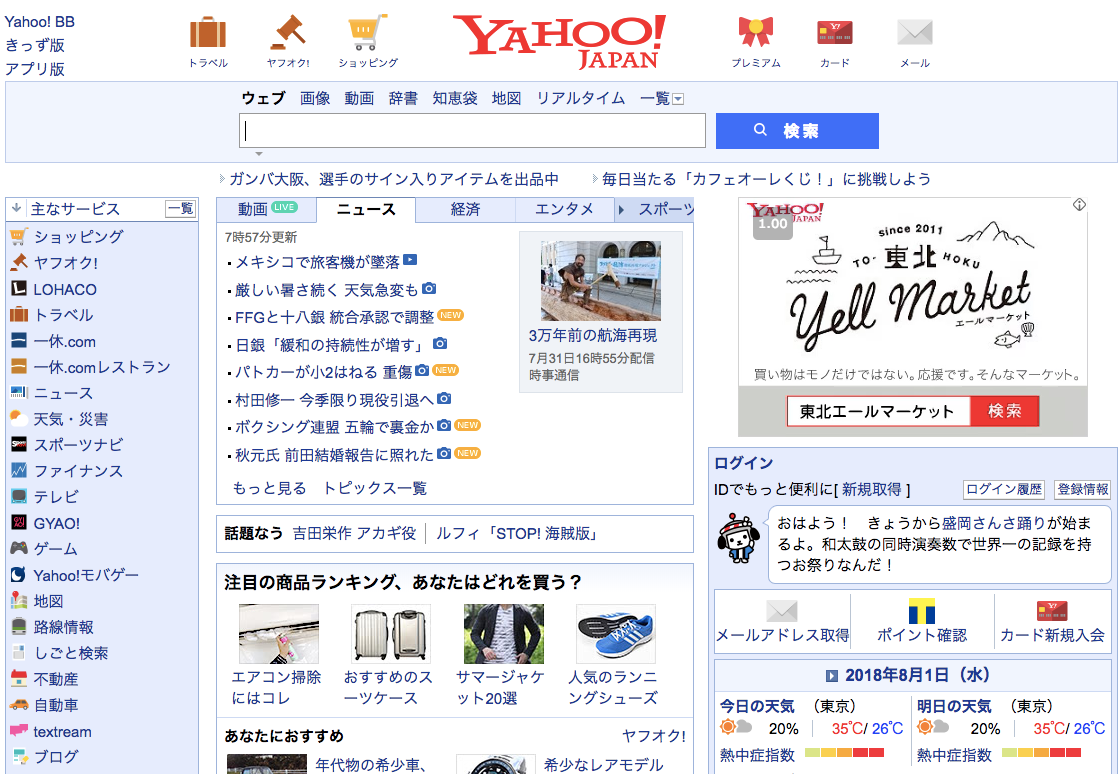This screenshot has height=774, width=1118.
Task: Open the サマージャケット20選 thumbnail
Action: coord(503,634)
